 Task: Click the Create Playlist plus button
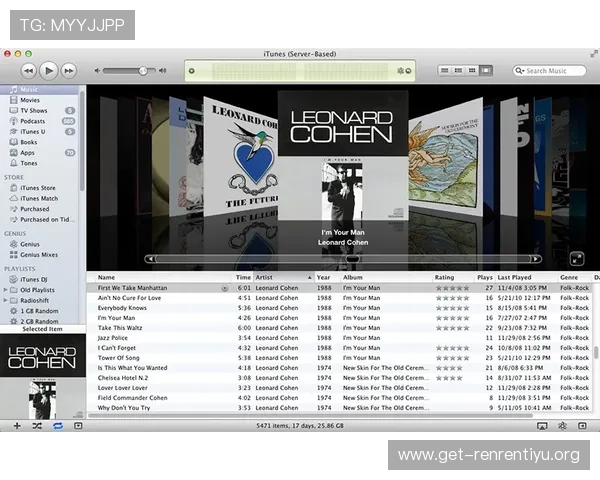tap(17, 426)
